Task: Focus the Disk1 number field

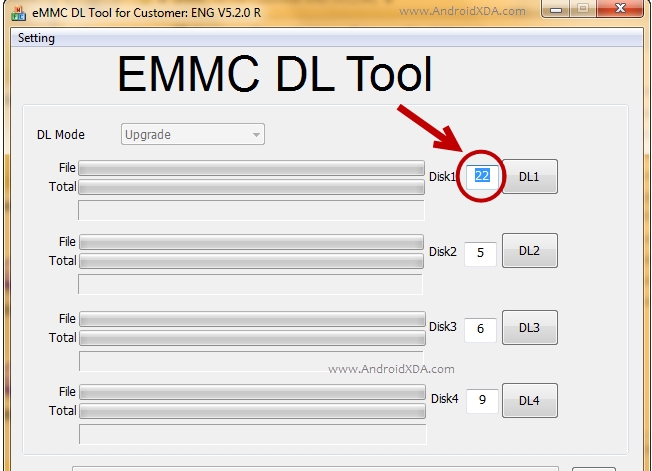Action: point(482,176)
